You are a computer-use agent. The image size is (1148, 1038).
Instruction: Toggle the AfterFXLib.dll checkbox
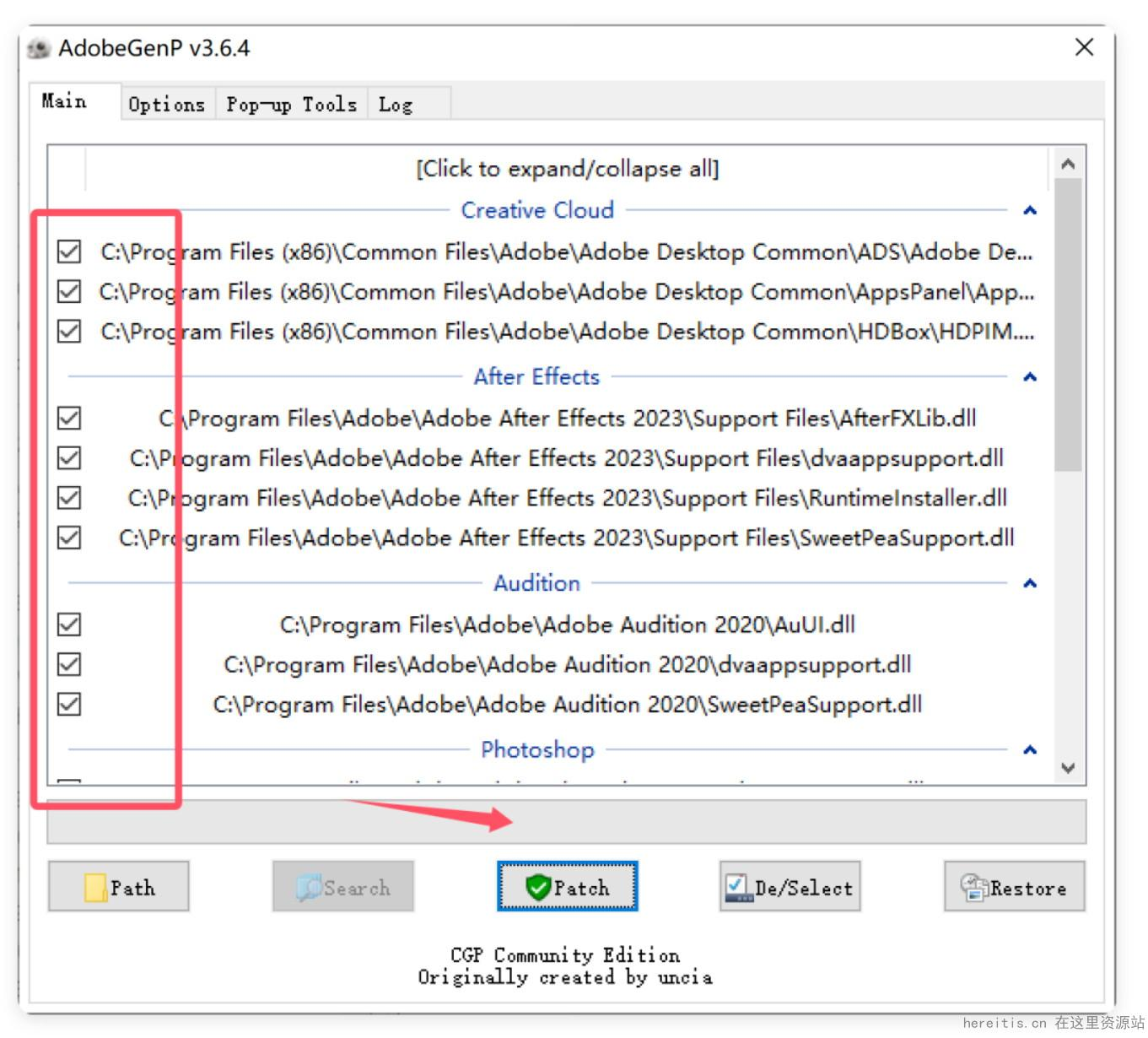click(x=69, y=418)
